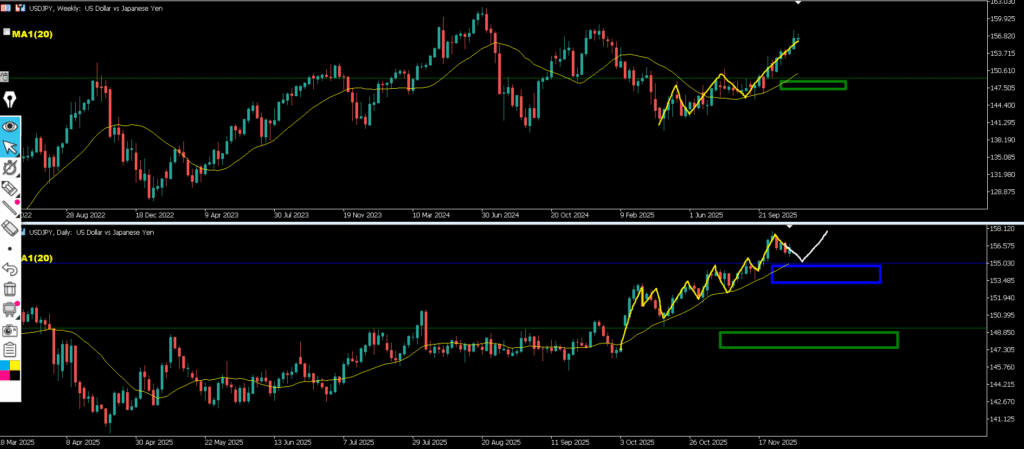This screenshot has width=1024, height=449.
Task: Open the whiteboard screen tool with pink dot
Action: pos(11,309)
